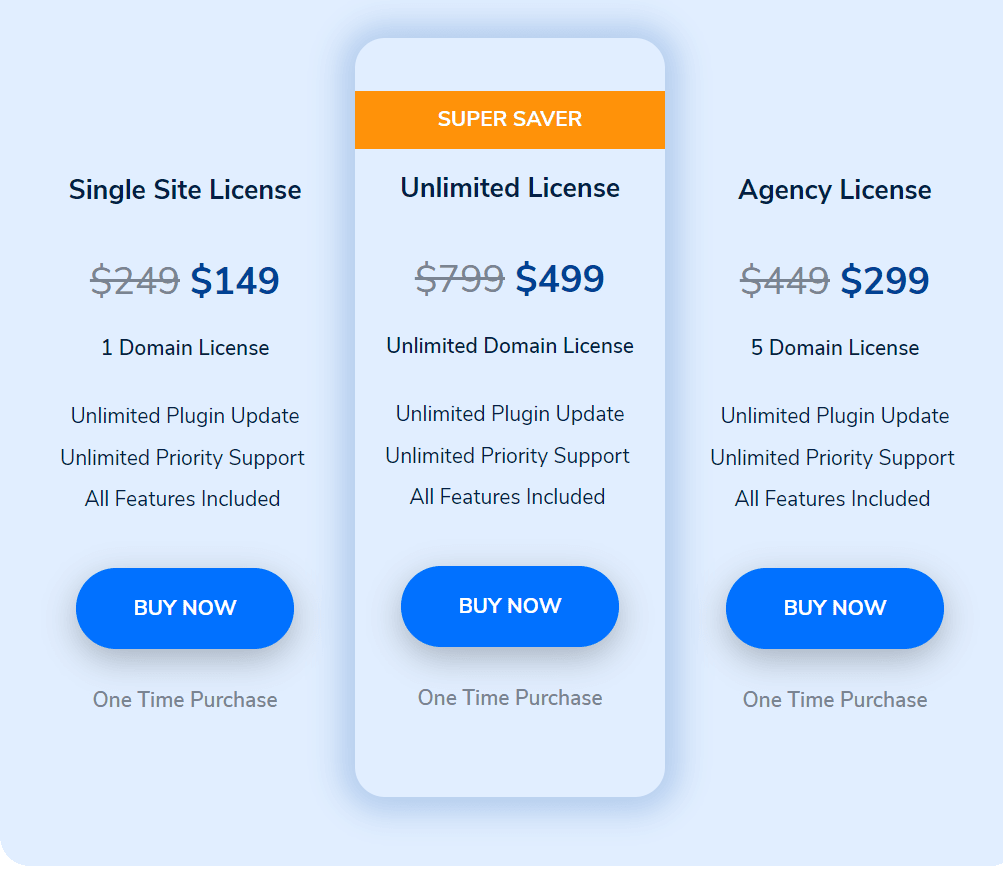This screenshot has height=896, width=1004.
Task: Select the 1 Domain License text
Action: (184, 347)
